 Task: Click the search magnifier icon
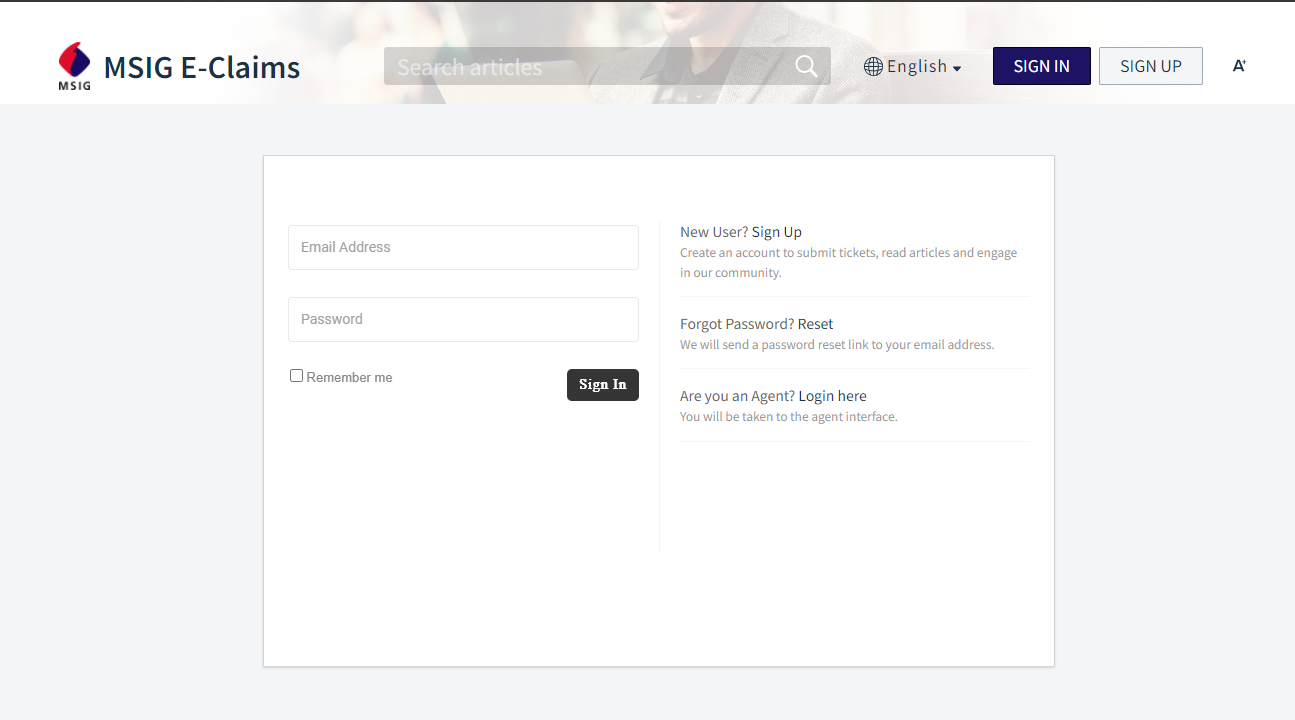tap(806, 66)
